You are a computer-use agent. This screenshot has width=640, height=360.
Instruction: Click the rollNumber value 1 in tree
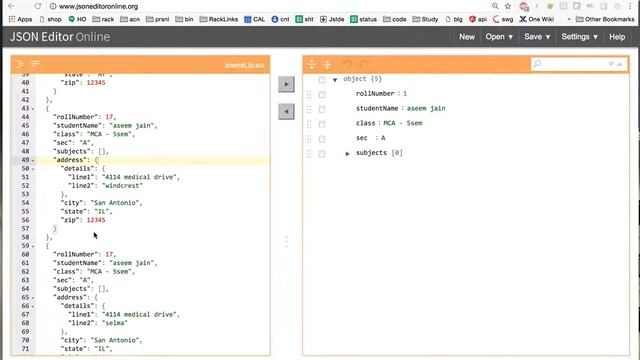(x=405, y=93)
